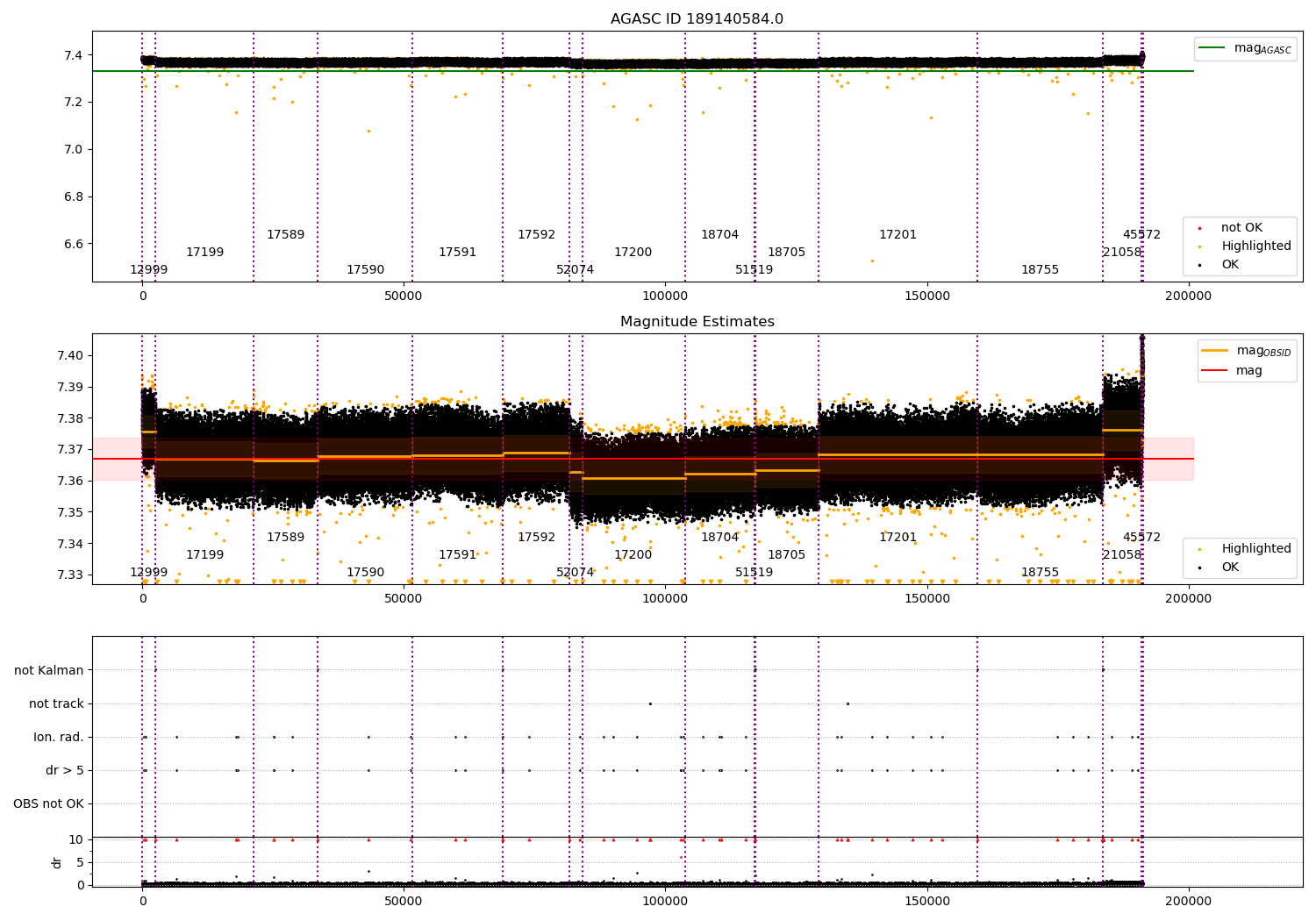The image size is (1316, 921).
Task: Click the 7.2 y-axis tick label
Action: pyautogui.click(x=74, y=103)
